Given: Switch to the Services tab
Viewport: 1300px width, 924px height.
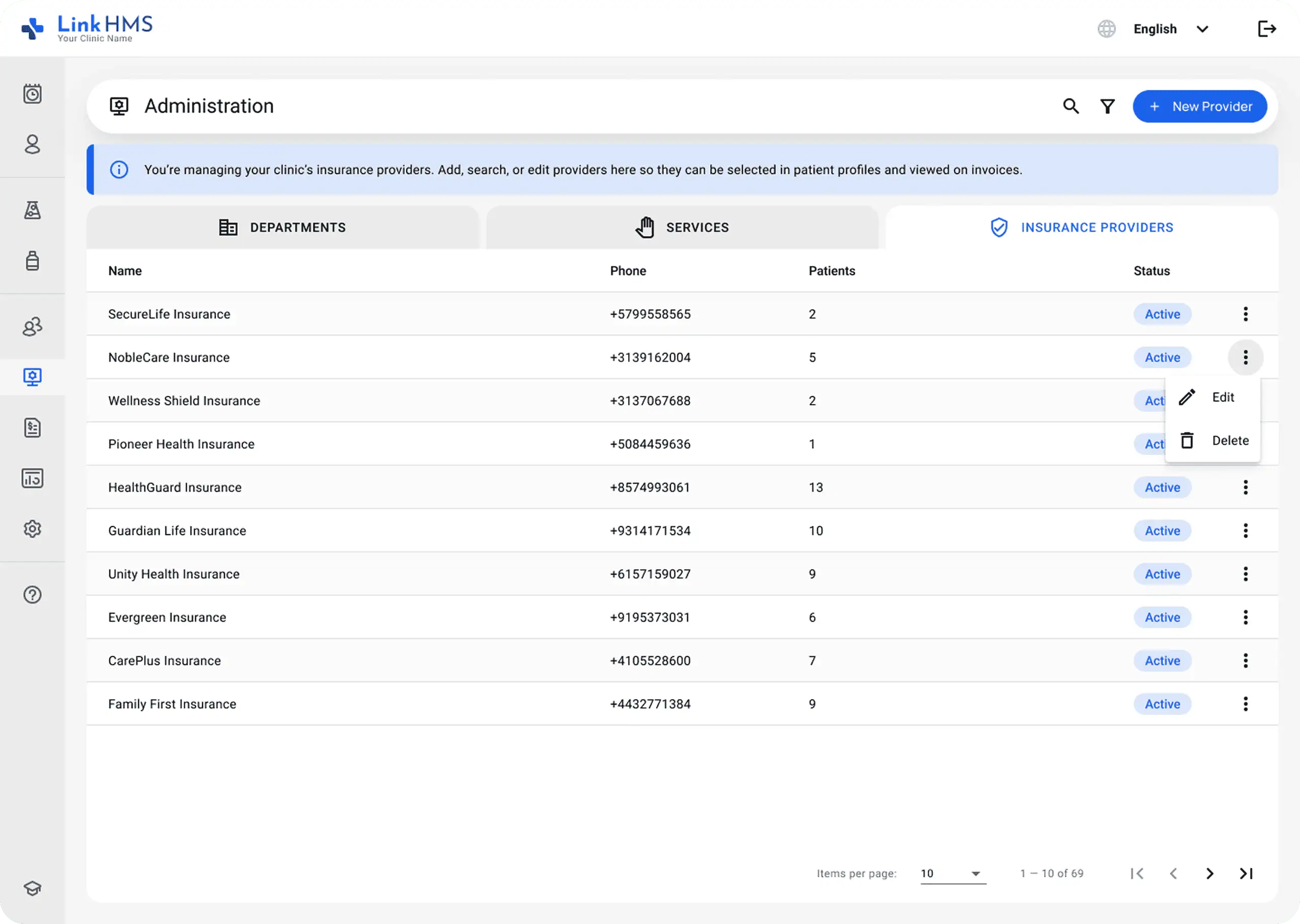Looking at the screenshot, I should point(682,227).
